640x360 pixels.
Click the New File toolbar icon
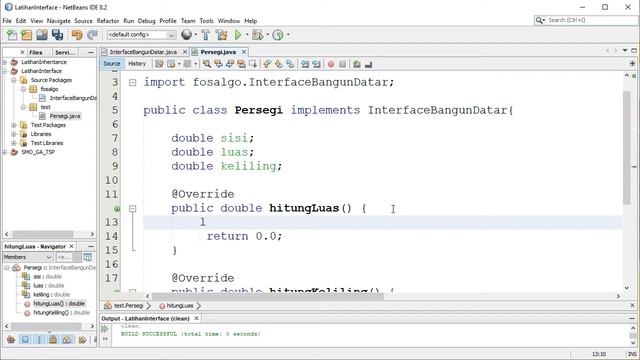click(x=12, y=35)
